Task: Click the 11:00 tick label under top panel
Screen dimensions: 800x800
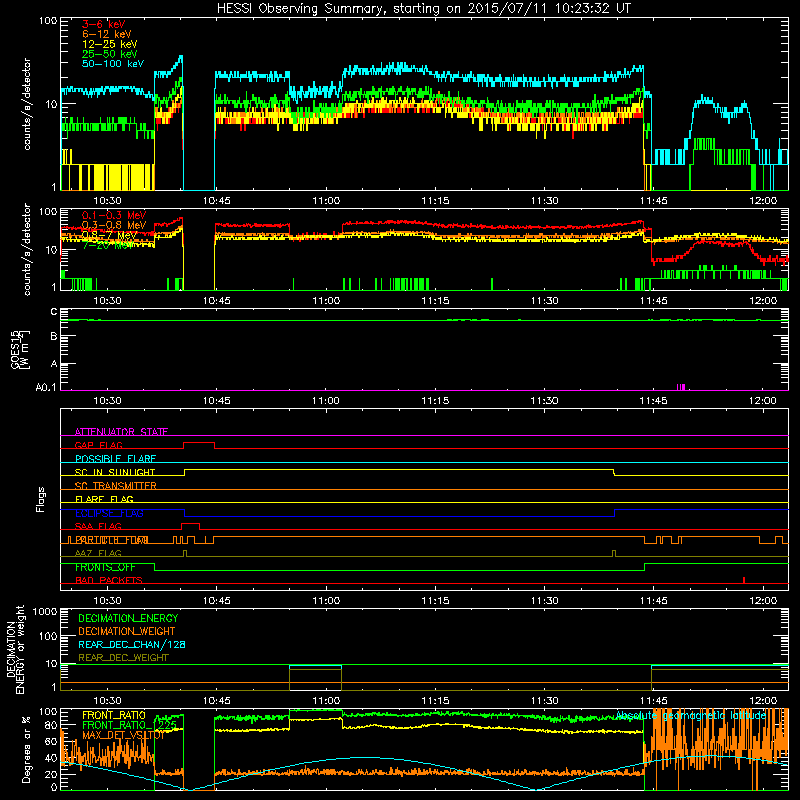Action: tap(326, 201)
